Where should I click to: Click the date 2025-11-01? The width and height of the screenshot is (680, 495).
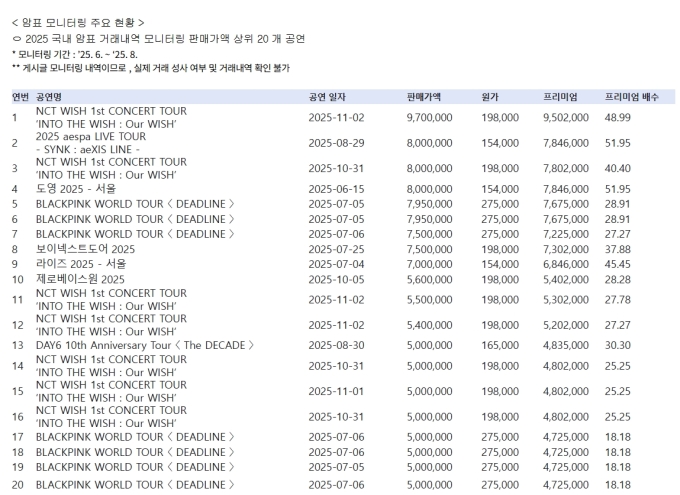pos(336,391)
